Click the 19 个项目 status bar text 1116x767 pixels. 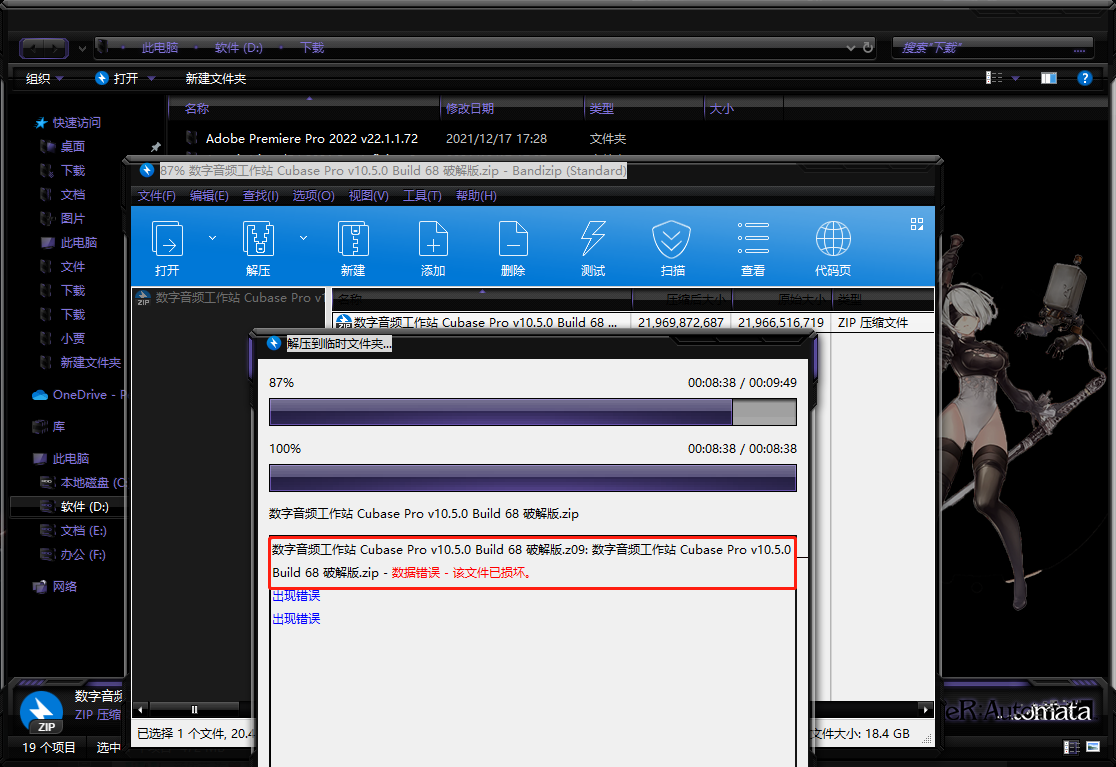click(48, 748)
